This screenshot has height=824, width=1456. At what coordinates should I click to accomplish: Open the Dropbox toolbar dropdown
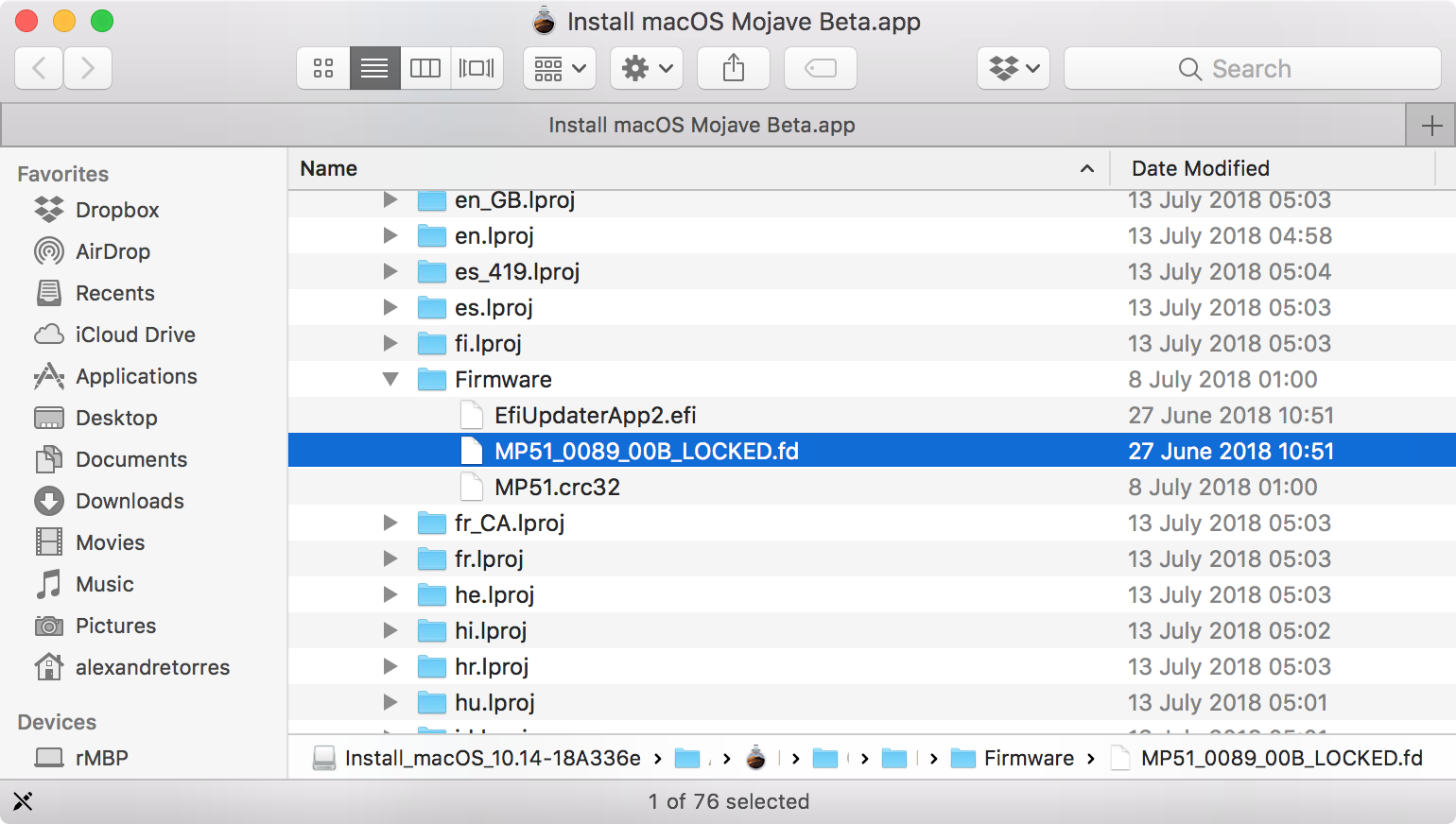(1014, 68)
